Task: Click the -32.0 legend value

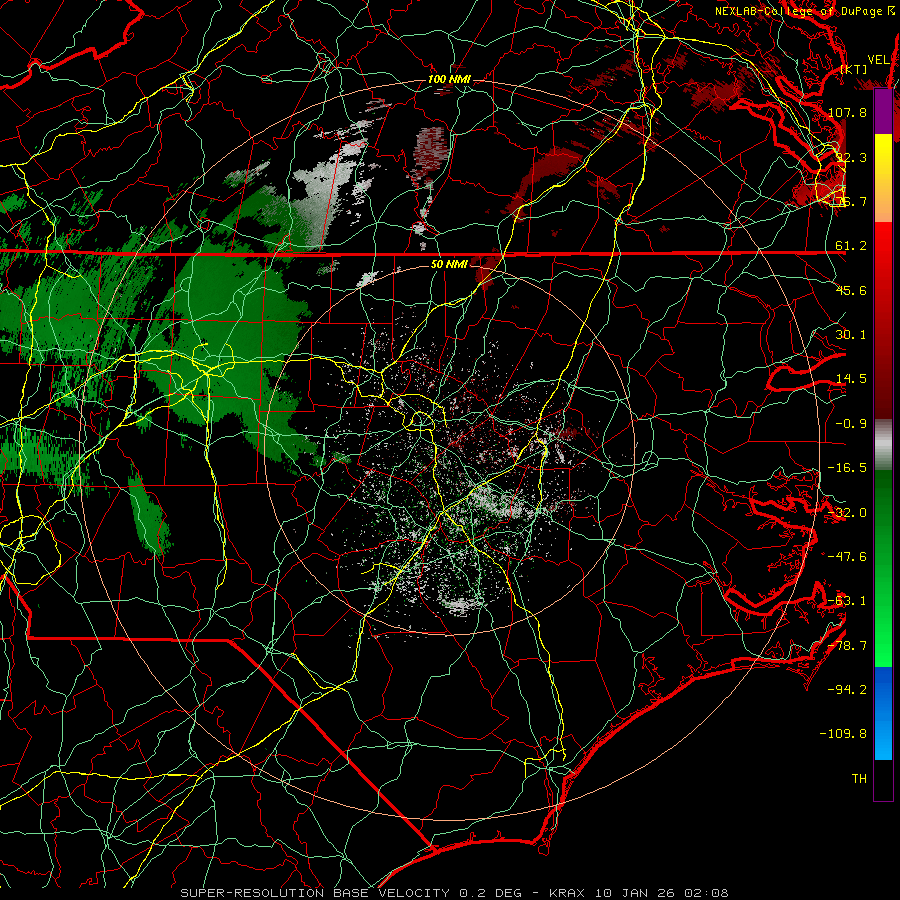Action: (847, 513)
